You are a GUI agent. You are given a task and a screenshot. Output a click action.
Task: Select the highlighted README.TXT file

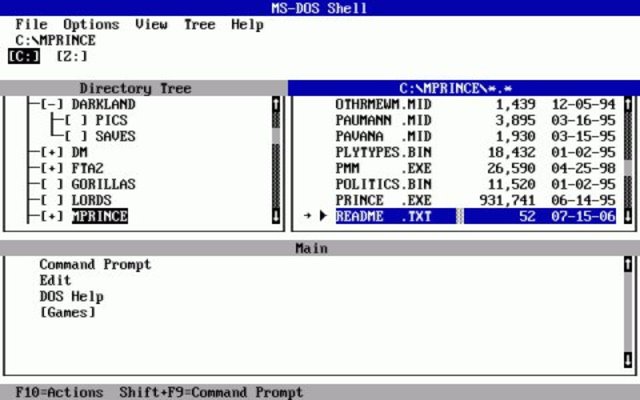click(476, 216)
